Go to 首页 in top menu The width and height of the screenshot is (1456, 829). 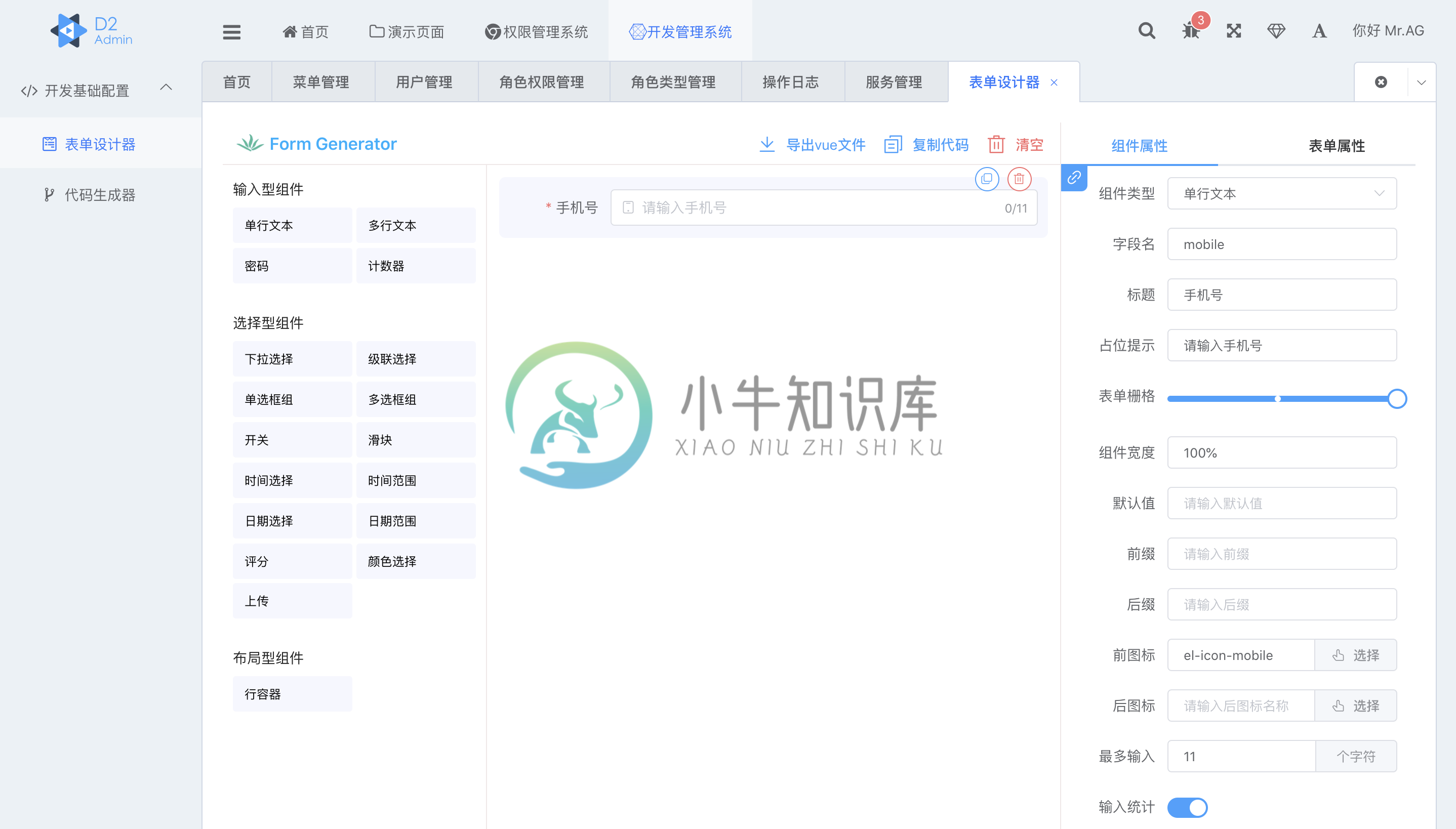(305, 32)
